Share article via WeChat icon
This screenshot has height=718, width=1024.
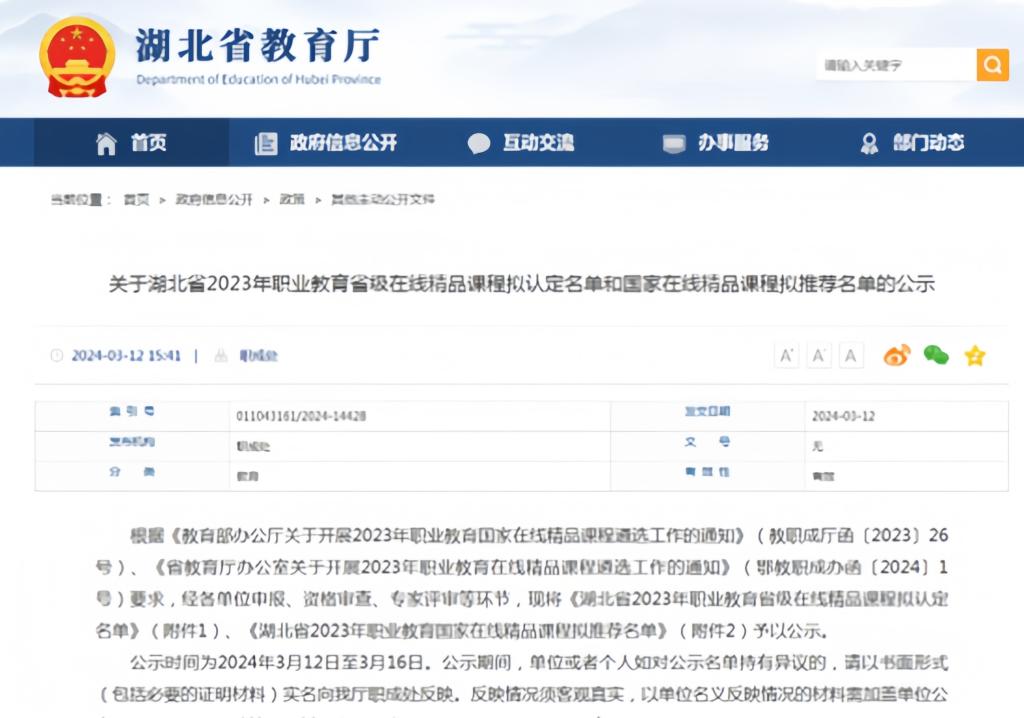(936, 355)
